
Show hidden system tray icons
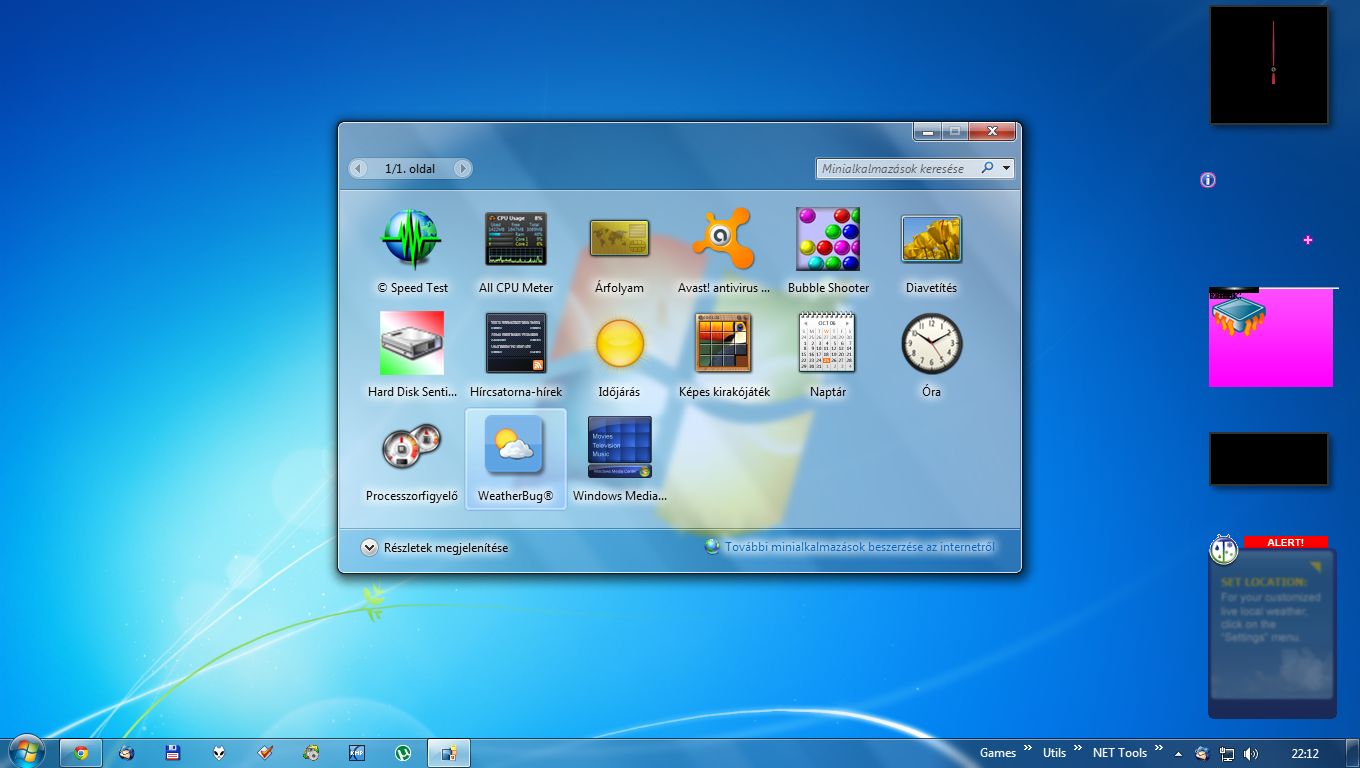[x=1178, y=754]
